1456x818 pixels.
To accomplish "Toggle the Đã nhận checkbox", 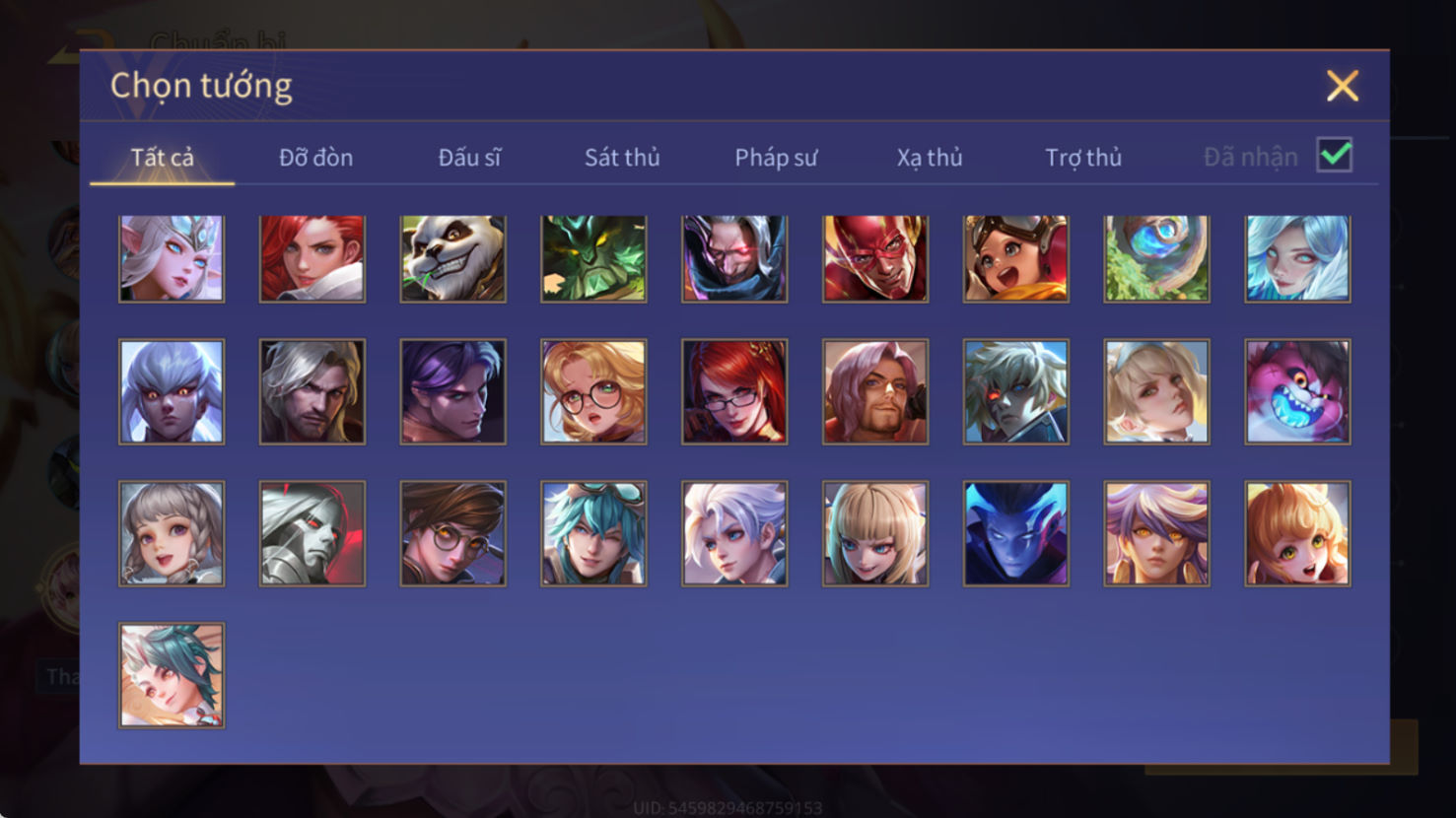I will tap(1335, 156).
